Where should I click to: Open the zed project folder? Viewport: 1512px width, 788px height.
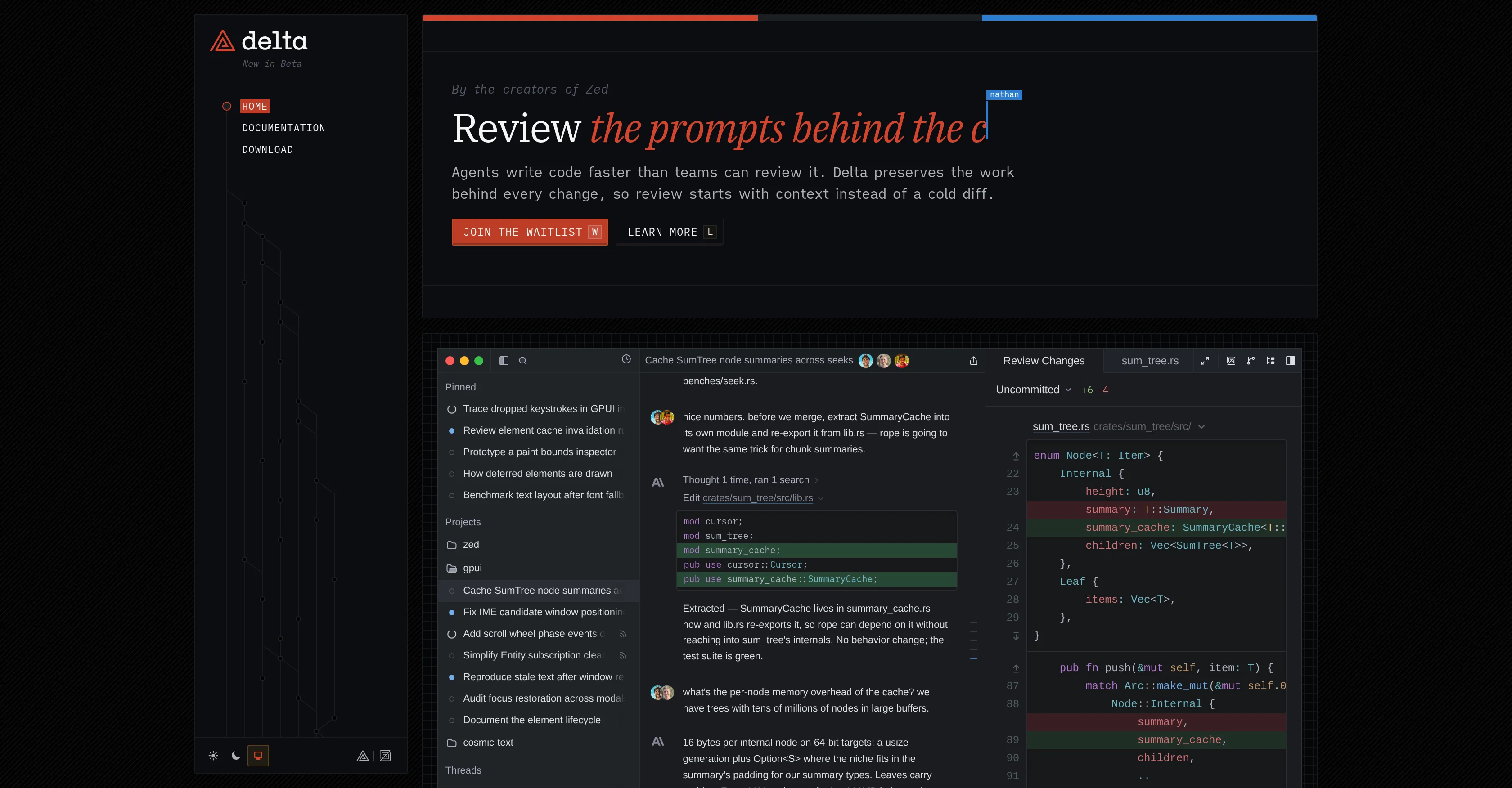(538, 545)
